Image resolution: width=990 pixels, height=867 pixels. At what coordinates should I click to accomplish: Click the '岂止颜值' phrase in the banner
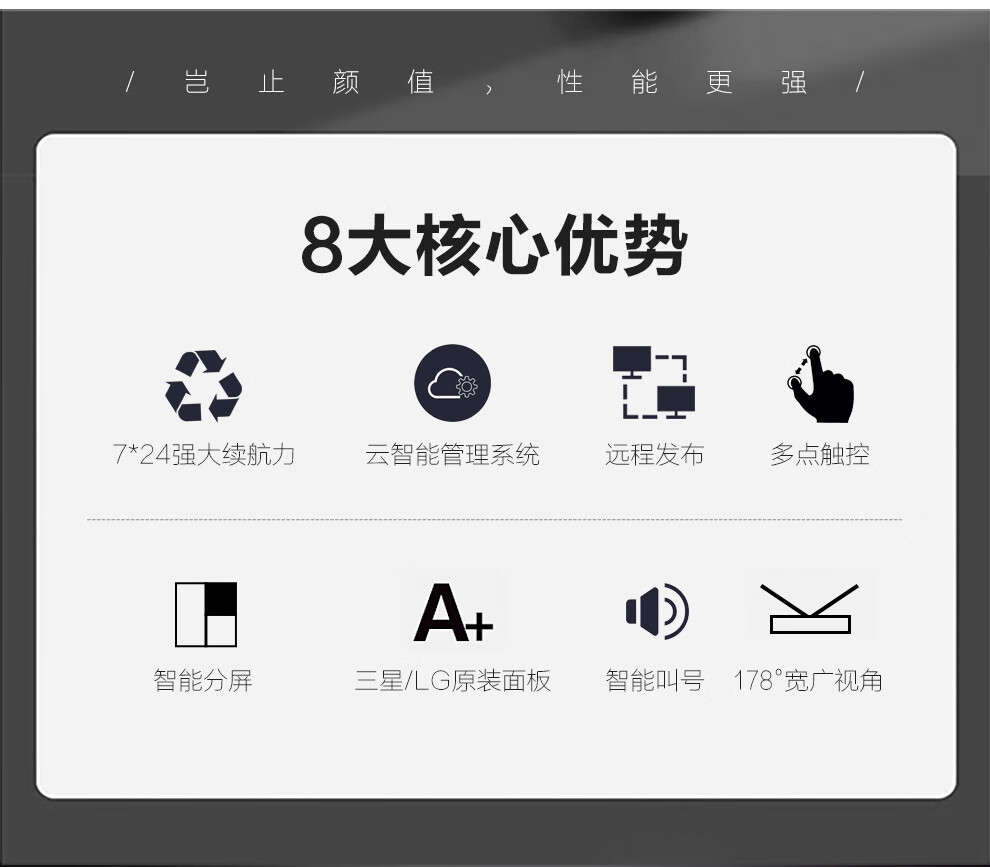click(308, 82)
